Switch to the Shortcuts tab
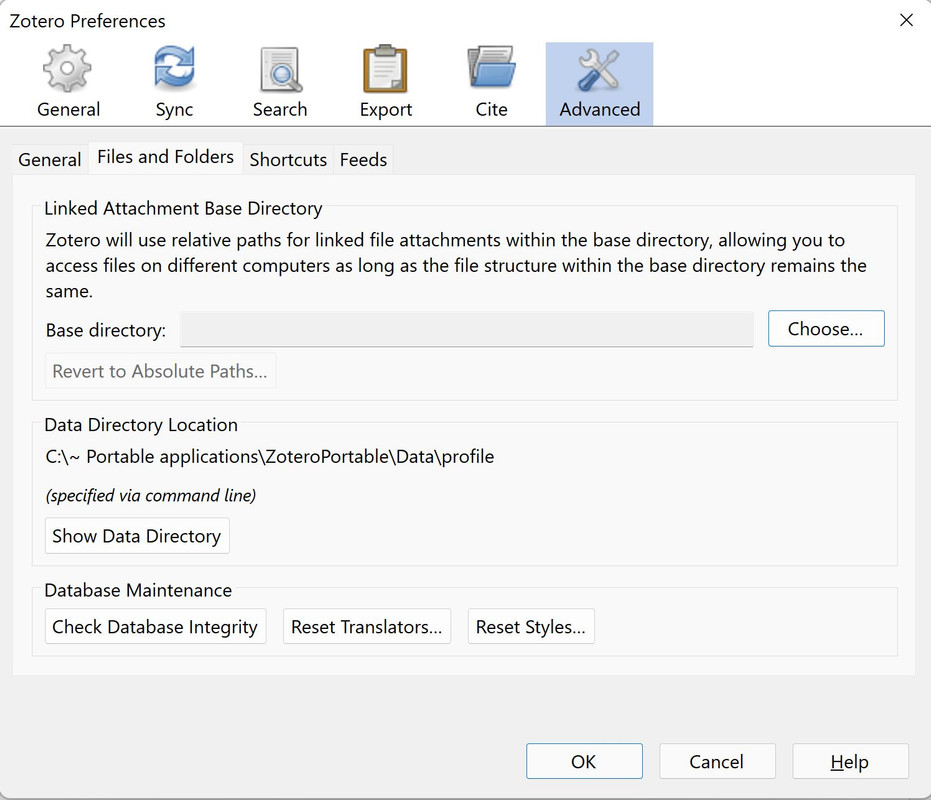This screenshot has width=931, height=800. (288, 159)
